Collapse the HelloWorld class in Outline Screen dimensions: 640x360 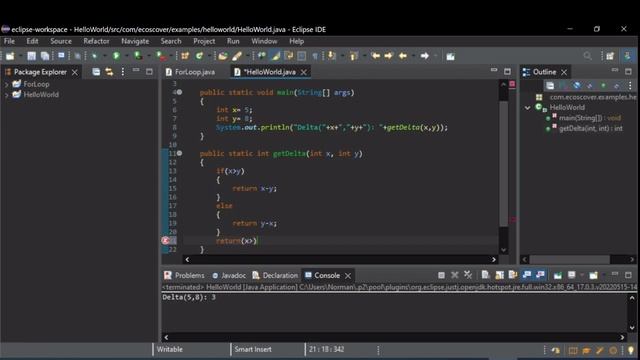coord(527,108)
